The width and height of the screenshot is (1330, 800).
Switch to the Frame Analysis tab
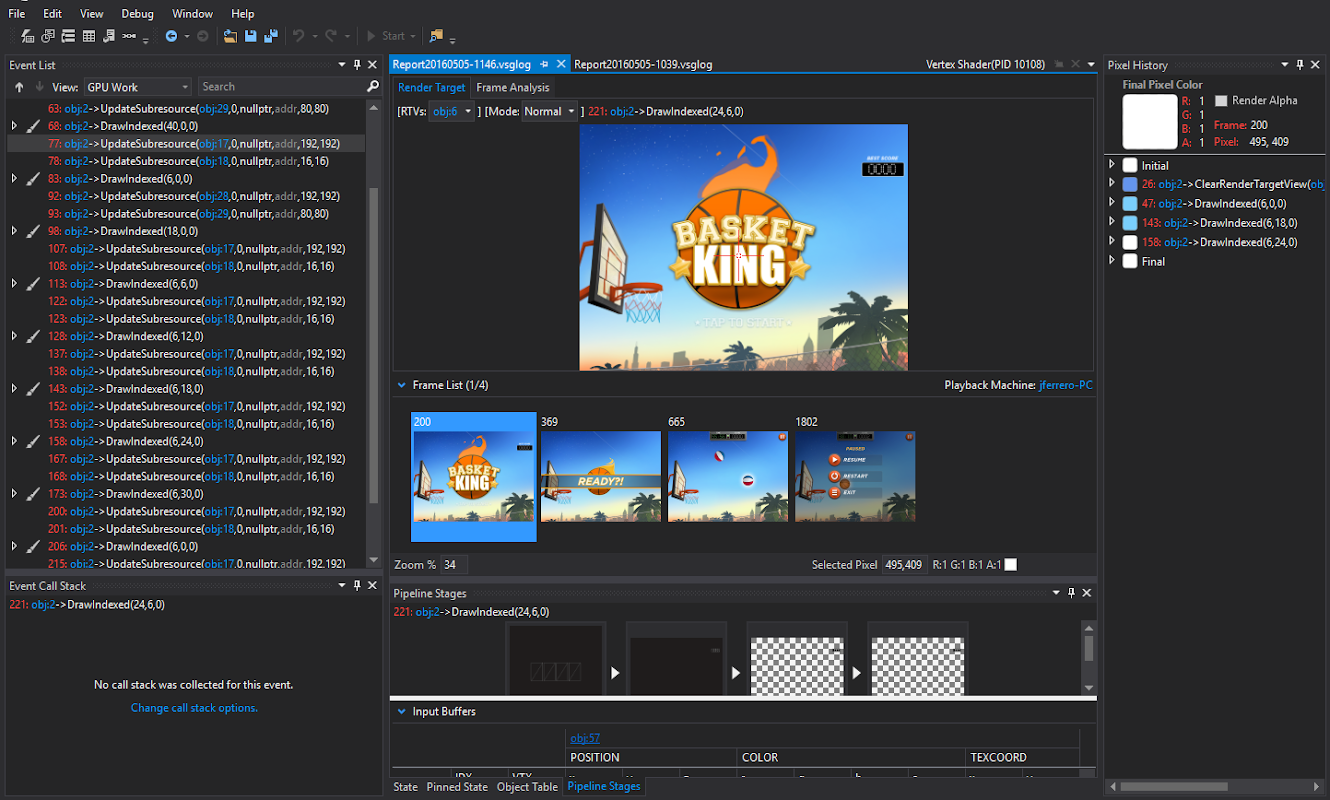(x=512, y=87)
